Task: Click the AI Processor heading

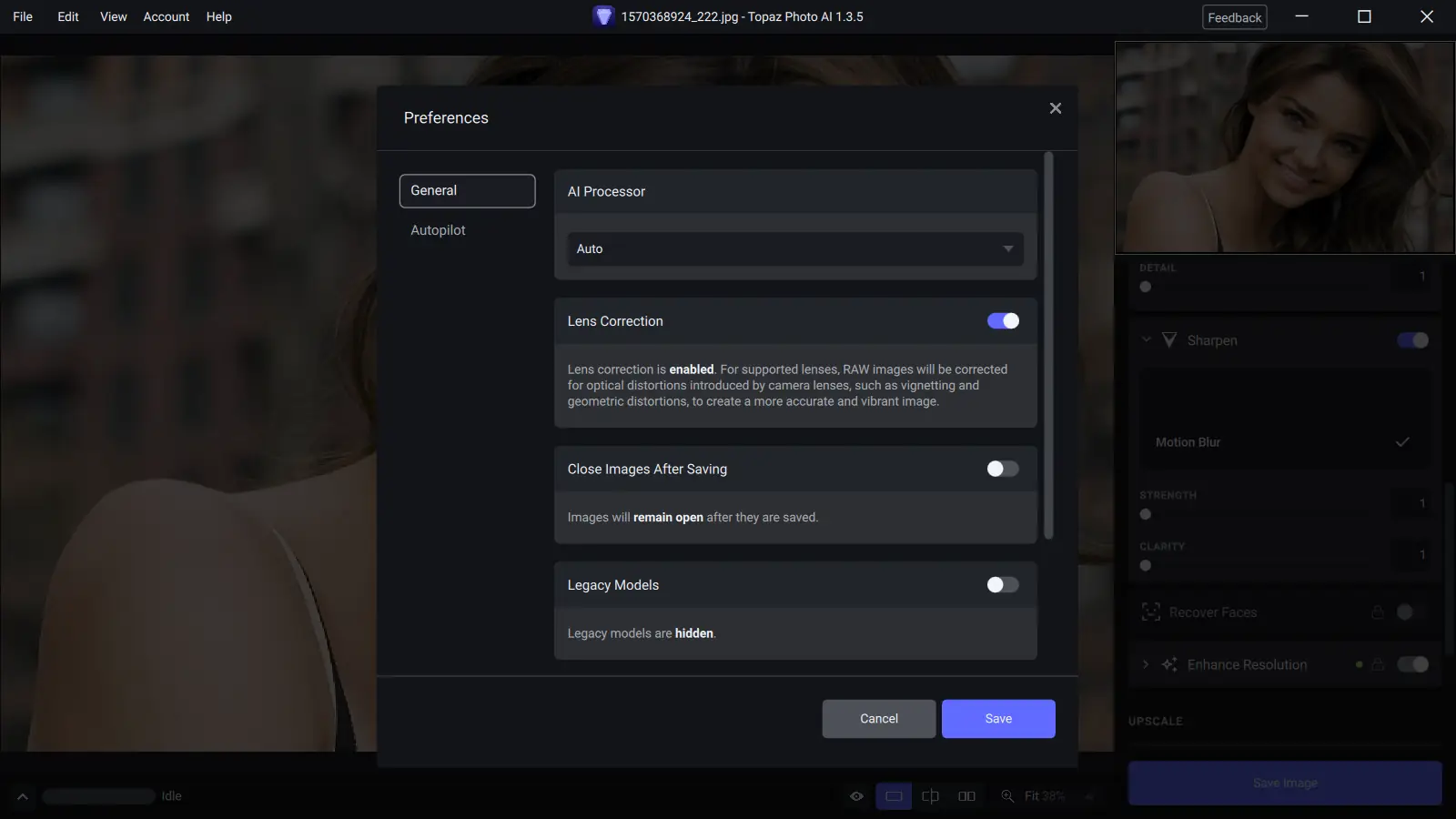Action: tap(606, 192)
